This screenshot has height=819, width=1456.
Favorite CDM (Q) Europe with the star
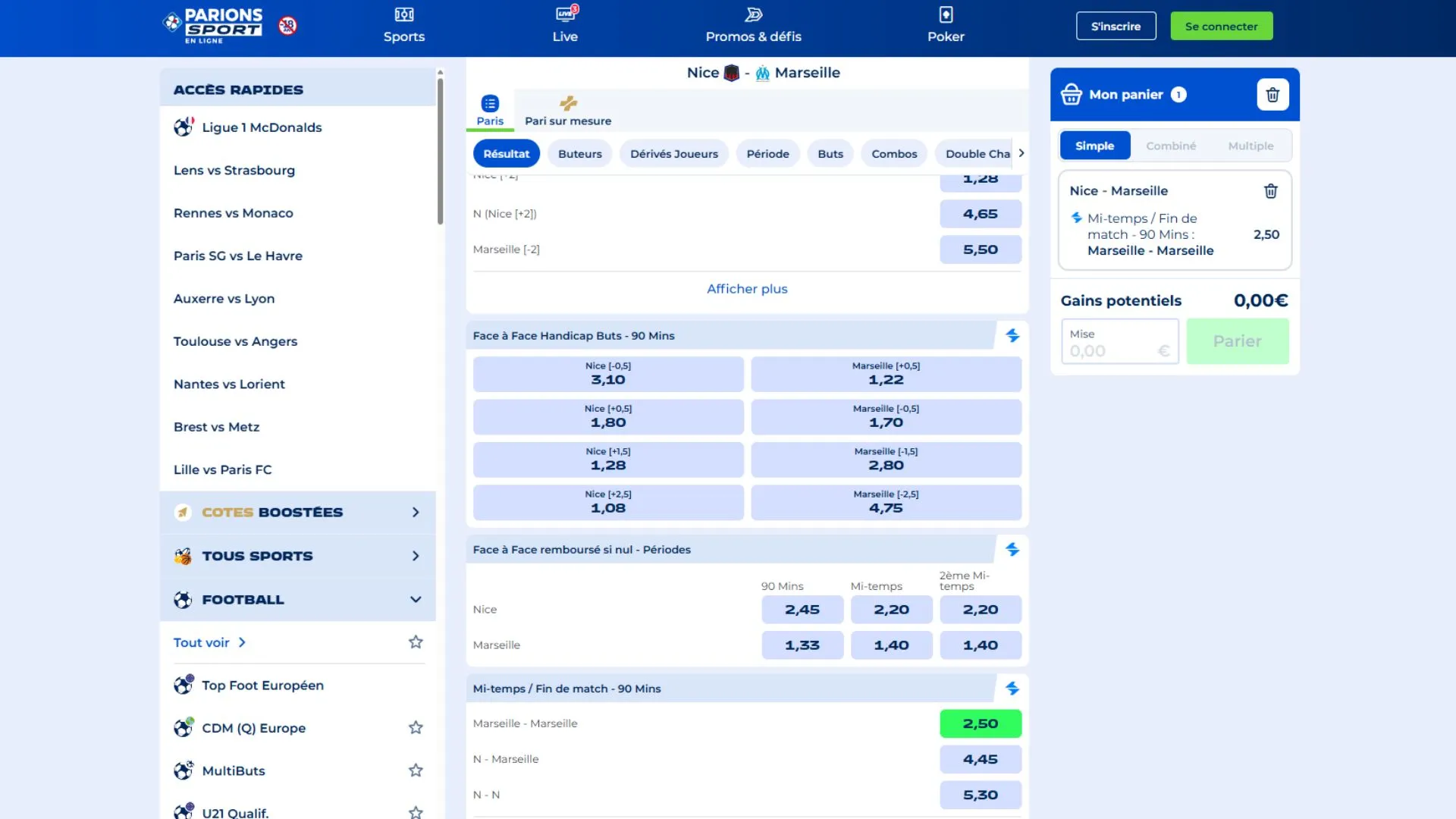click(x=416, y=726)
